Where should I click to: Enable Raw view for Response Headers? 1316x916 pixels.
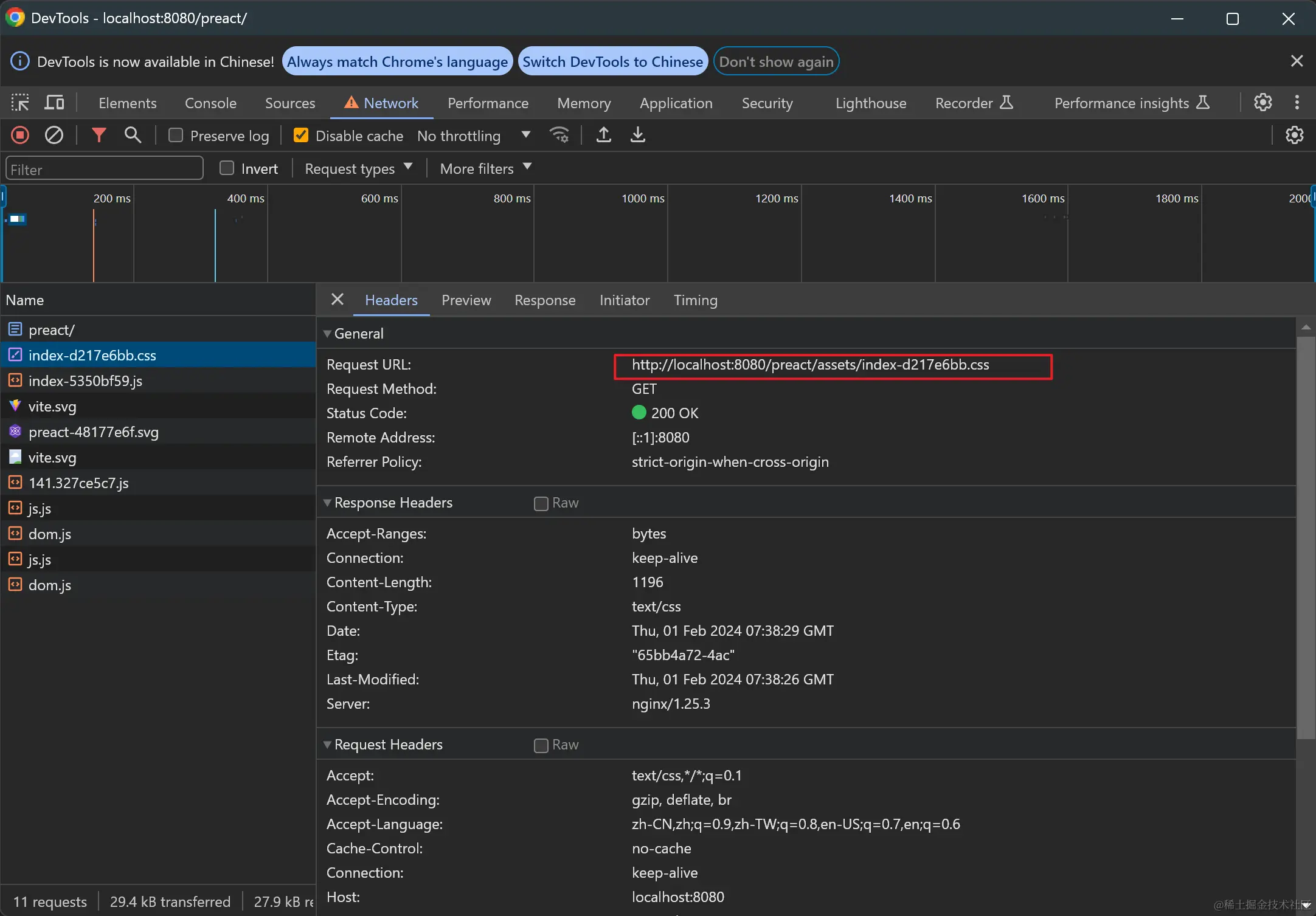[x=541, y=503]
